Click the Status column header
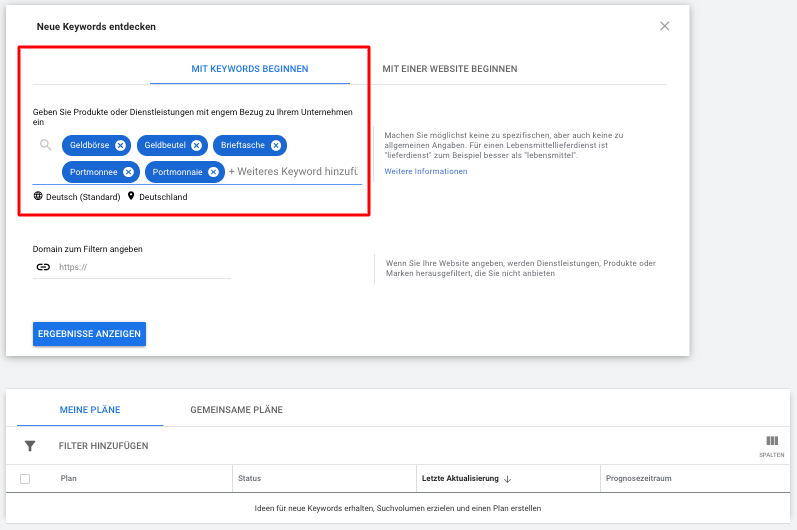797x530 pixels. (x=249, y=478)
